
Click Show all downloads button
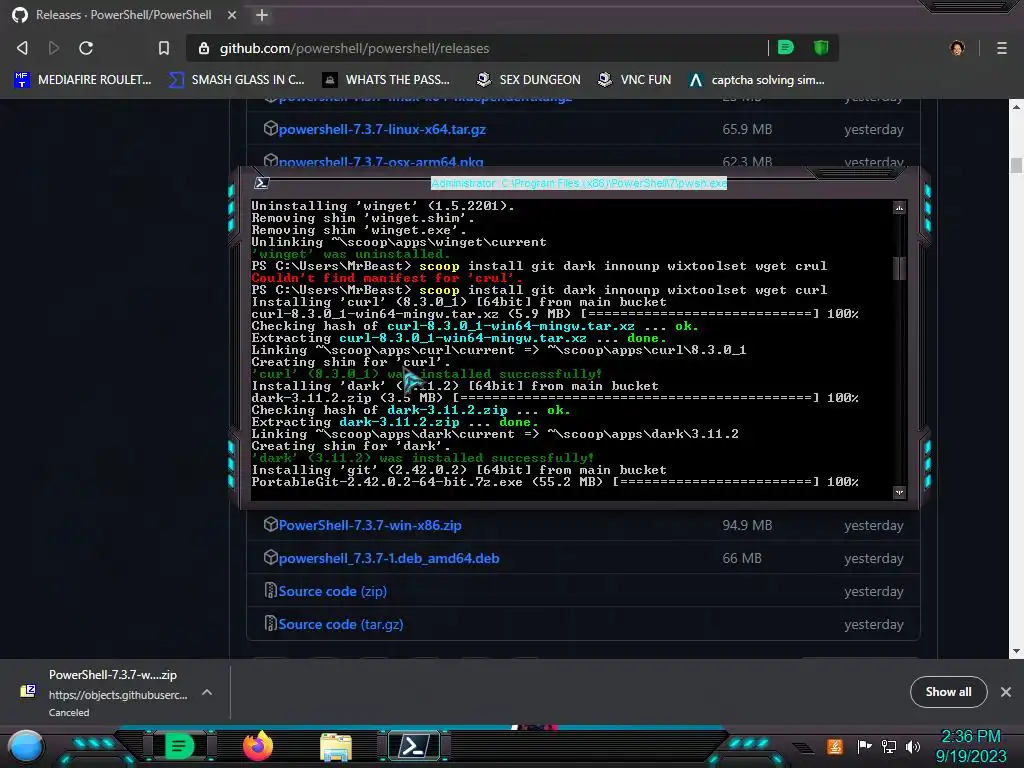coord(948,692)
